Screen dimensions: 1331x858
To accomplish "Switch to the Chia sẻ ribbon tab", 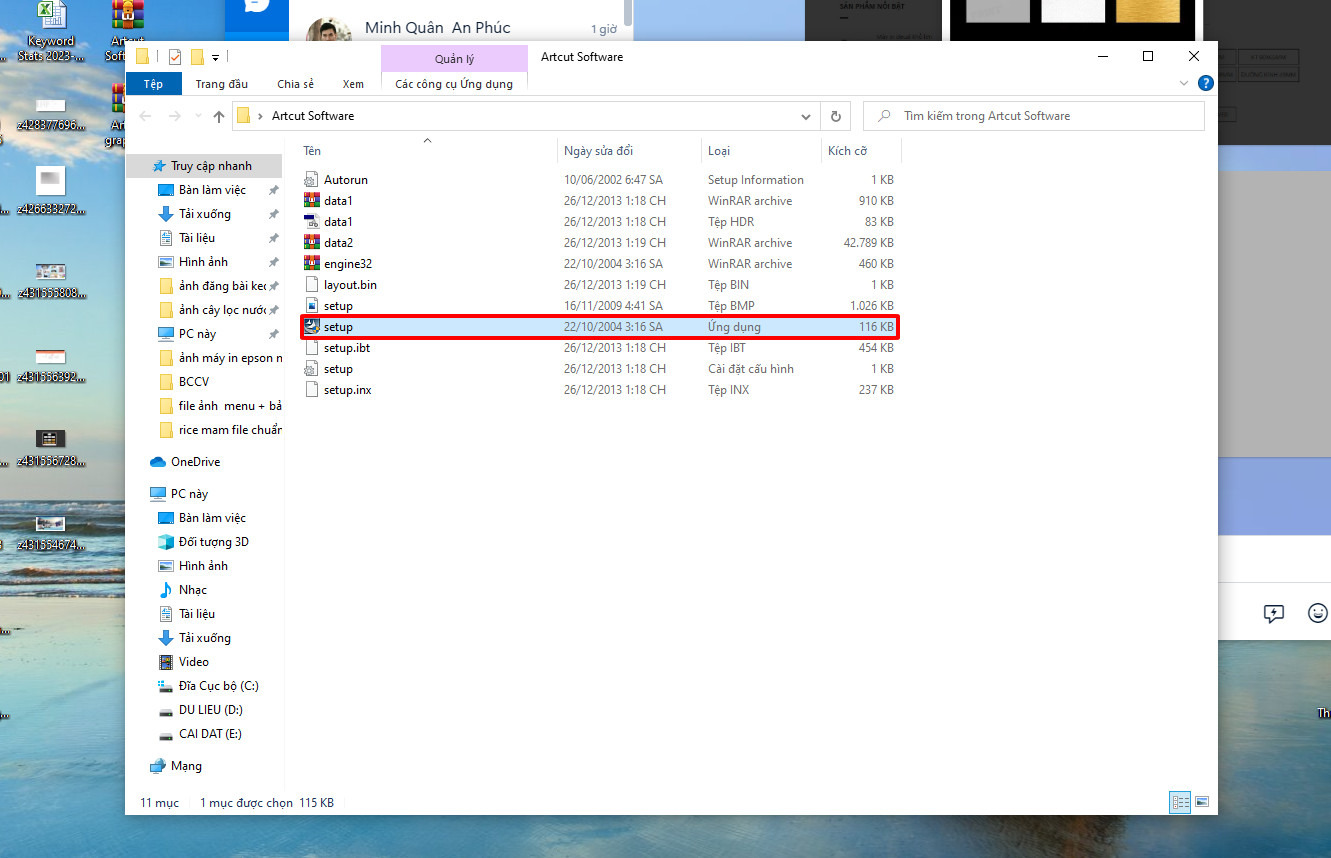I will click(x=295, y=84).
